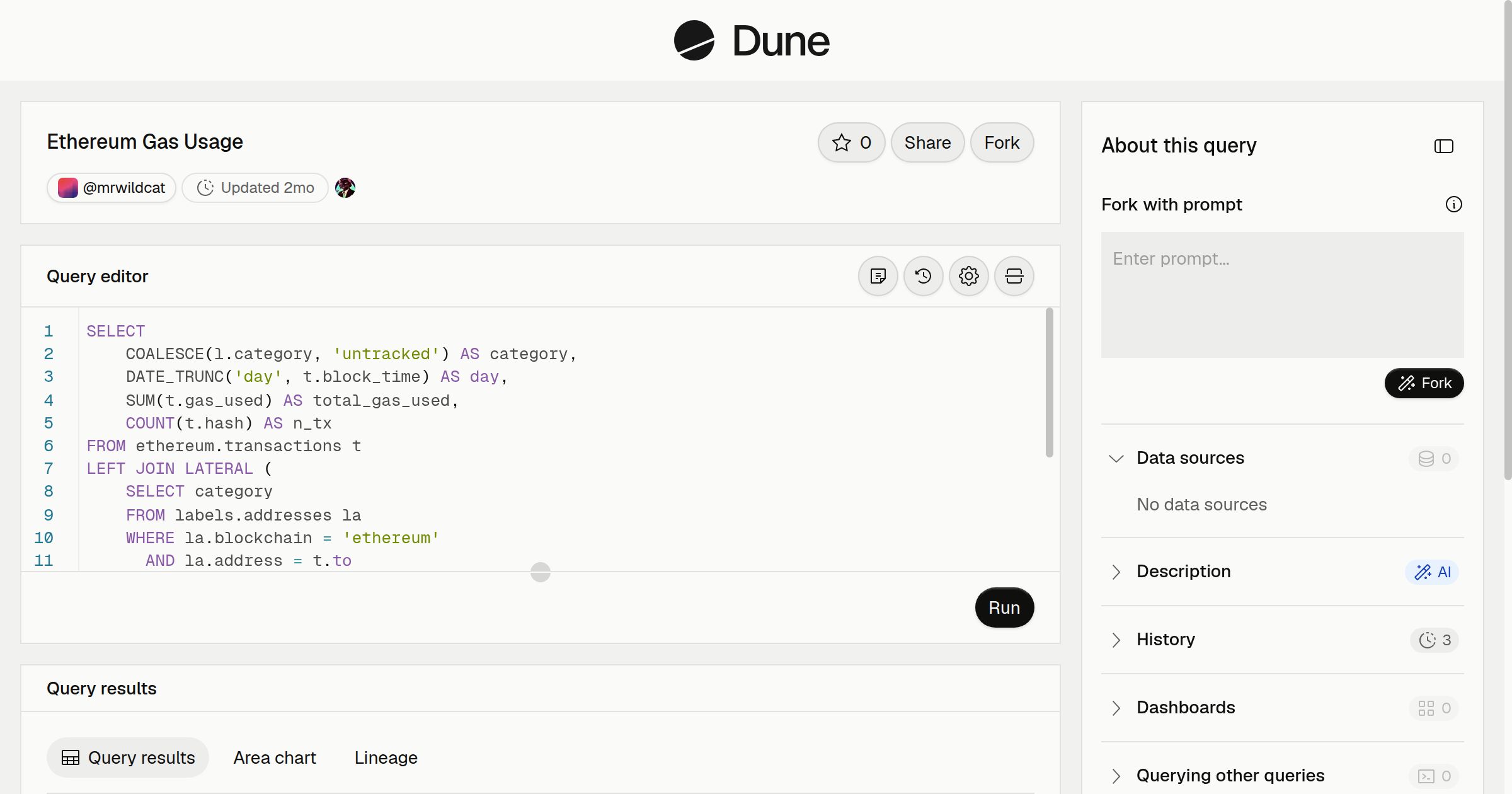1512x794 pixels.
Task: Click the Updated 2mo chip
Action: 255,188
